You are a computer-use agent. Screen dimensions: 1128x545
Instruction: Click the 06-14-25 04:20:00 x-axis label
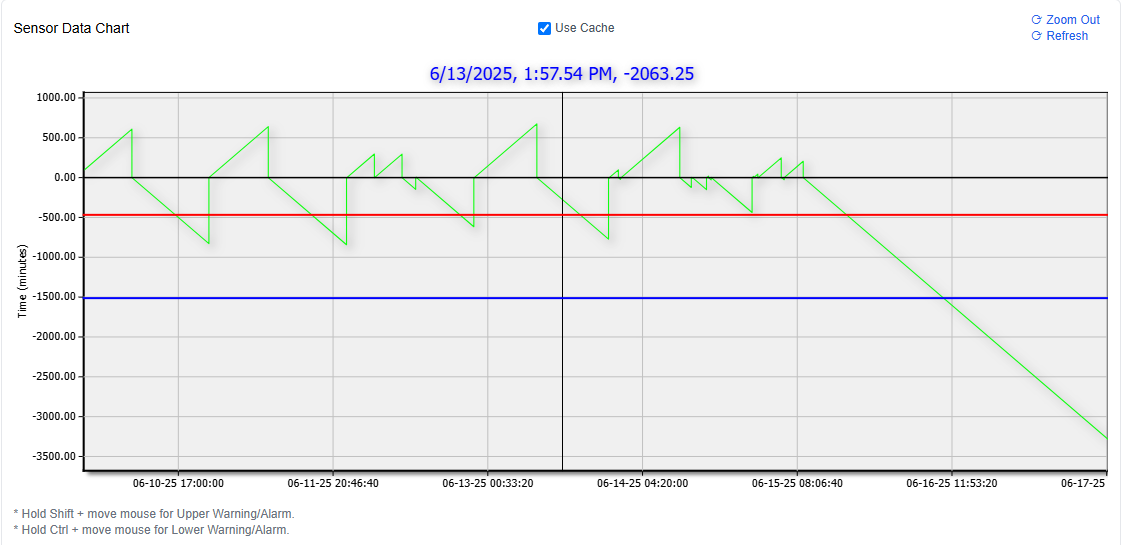pyautogui.click(x=642, y=483)
